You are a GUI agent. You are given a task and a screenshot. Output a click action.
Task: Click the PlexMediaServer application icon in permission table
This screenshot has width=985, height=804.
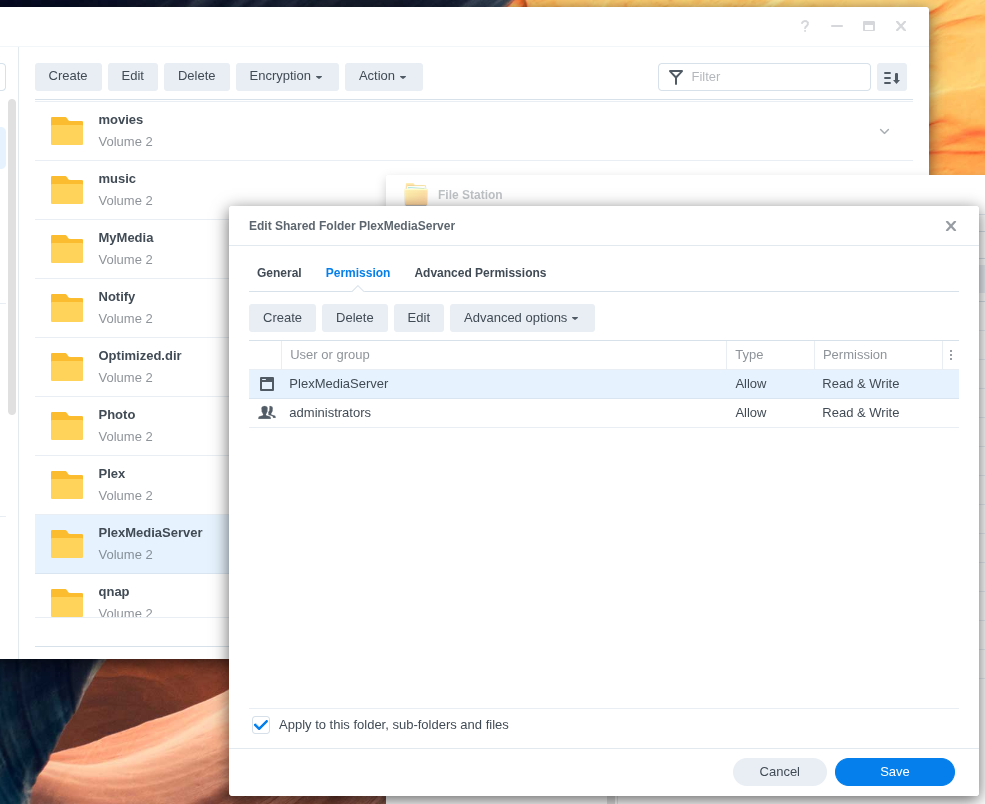point(267,384)
